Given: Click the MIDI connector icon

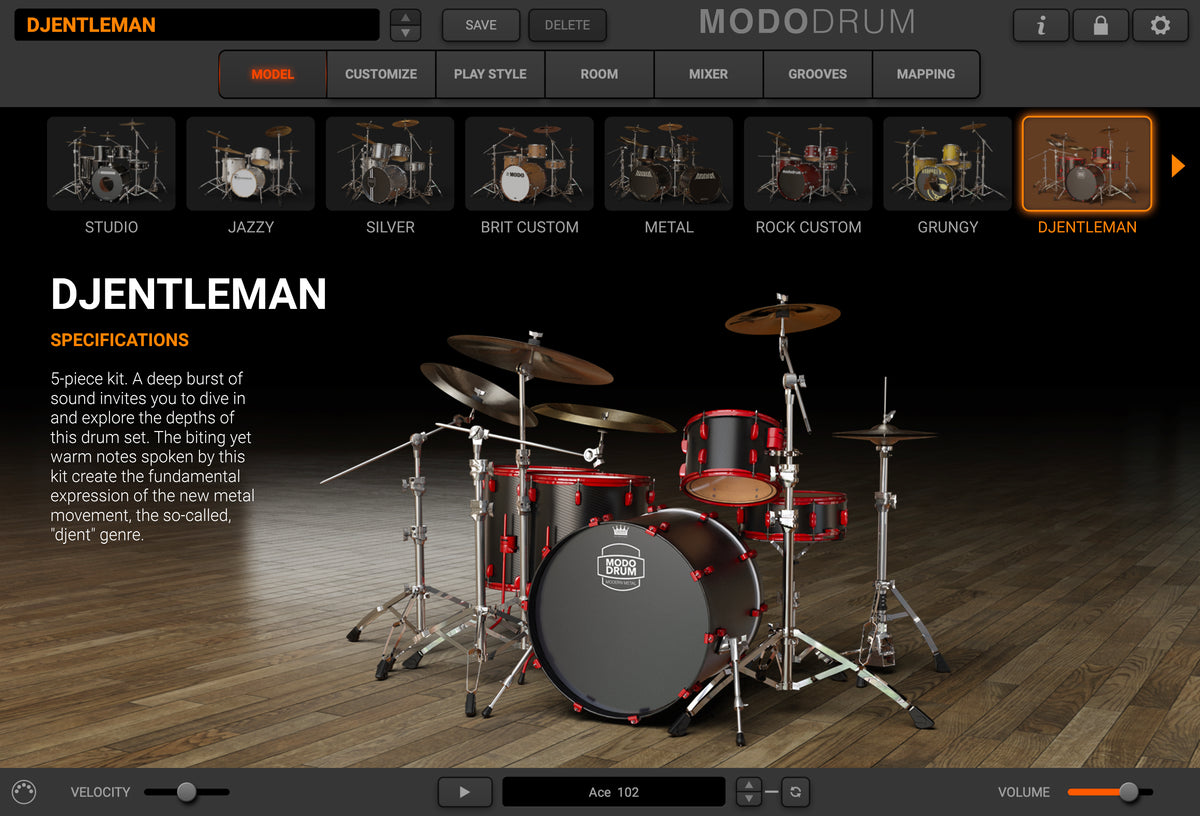Looking at the screenshot, I should point(24,792).
